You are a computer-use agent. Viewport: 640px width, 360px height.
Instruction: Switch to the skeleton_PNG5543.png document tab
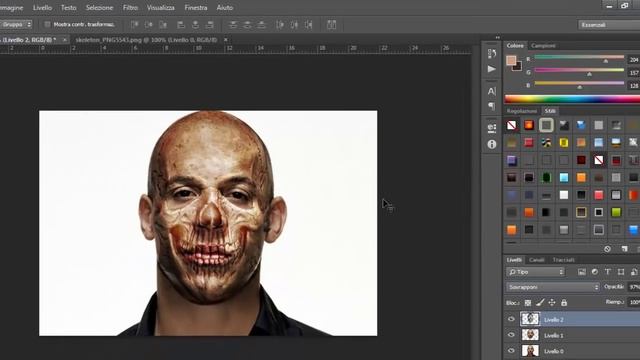pos(146,40)
